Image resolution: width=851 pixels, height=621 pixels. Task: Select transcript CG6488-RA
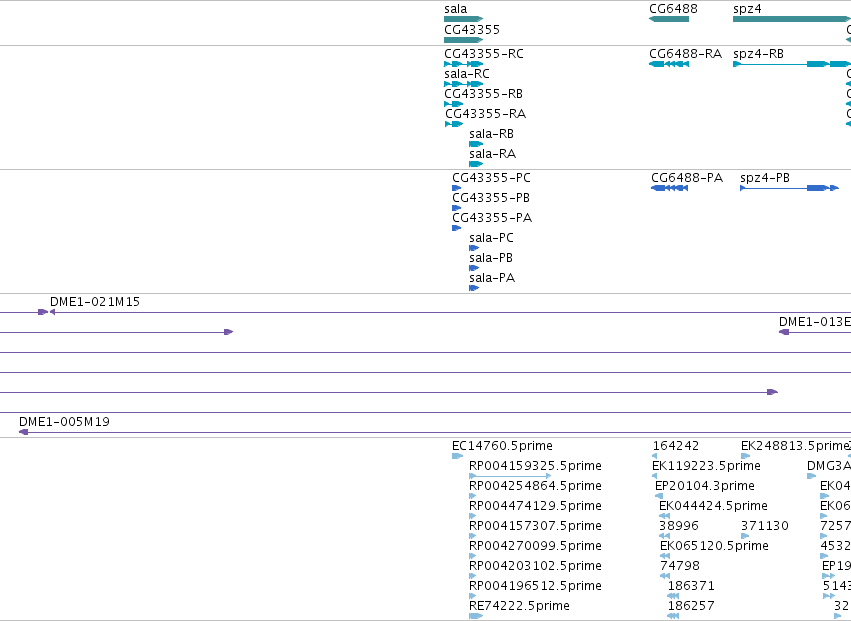[685, 54]
